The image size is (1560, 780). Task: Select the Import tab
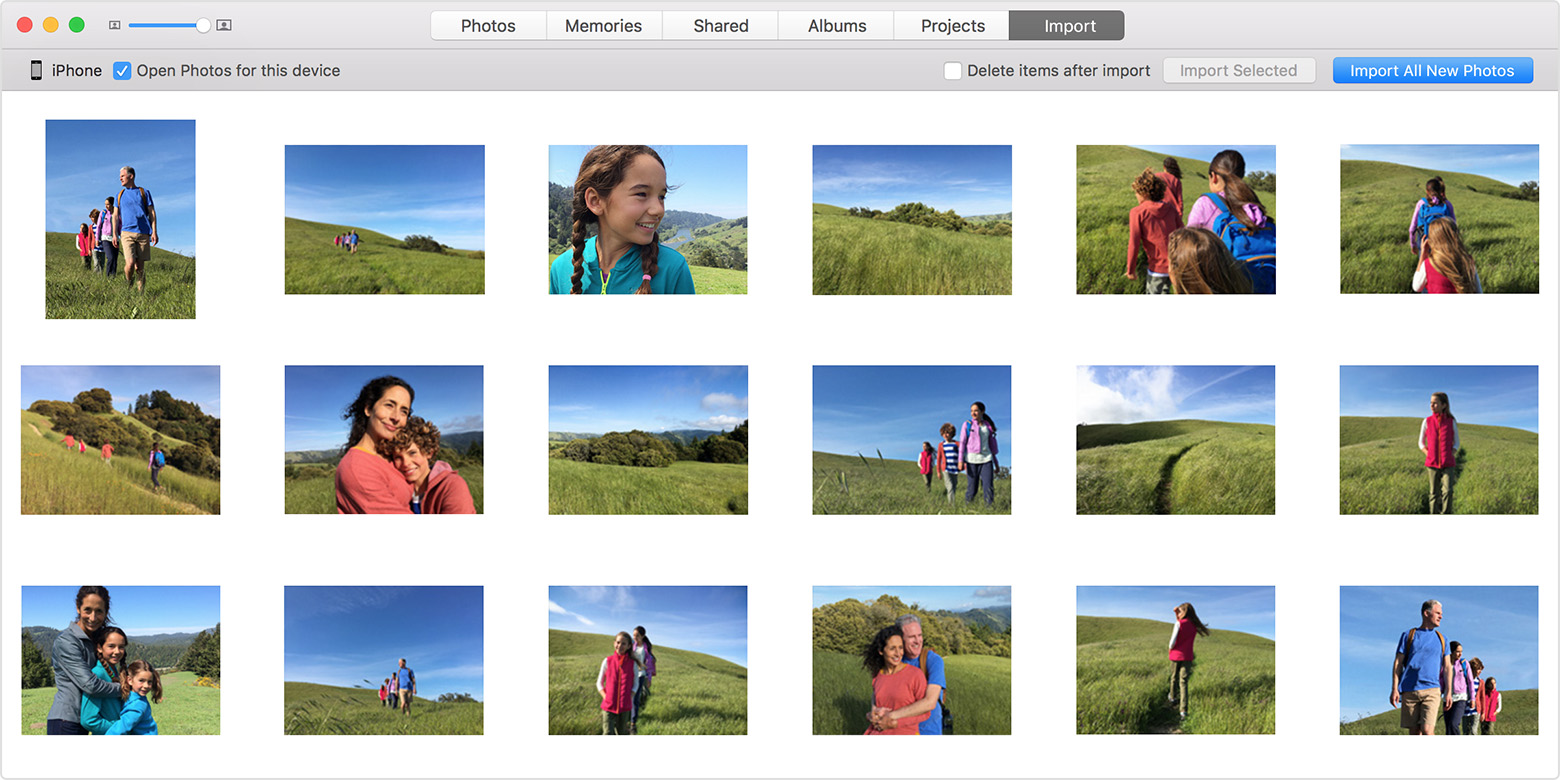[x=1069, y=26]
